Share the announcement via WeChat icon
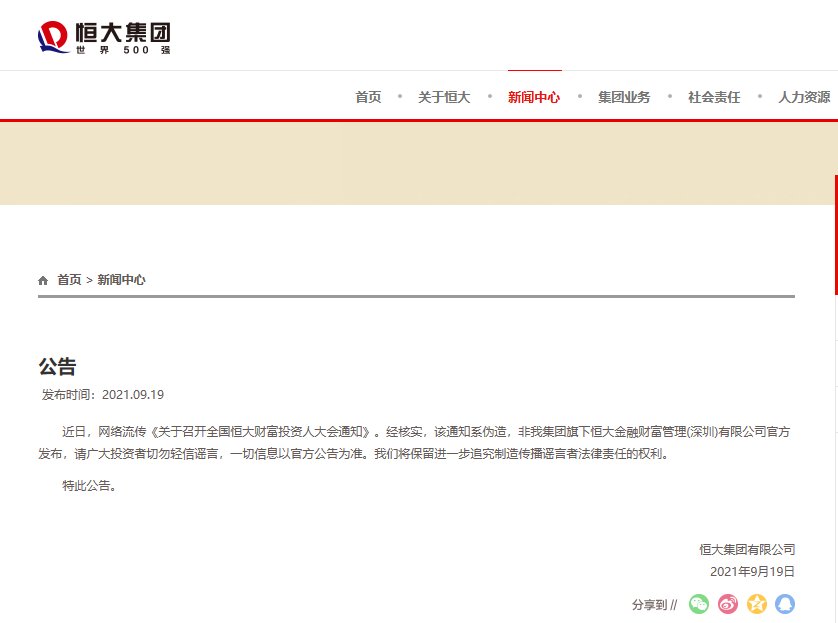Screen dimensions: 838x623 pyautogui.click(x=698, y=604)
